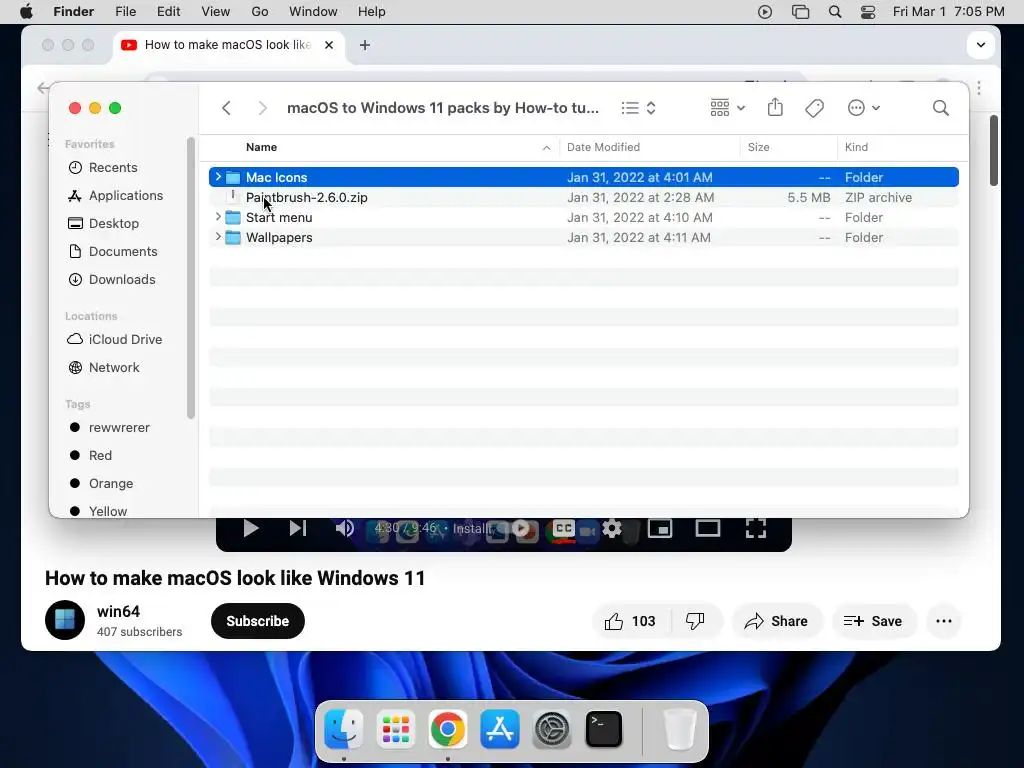Select the Start menu folder row
The width and height of the screenshot is (1024, 768).
584,217
